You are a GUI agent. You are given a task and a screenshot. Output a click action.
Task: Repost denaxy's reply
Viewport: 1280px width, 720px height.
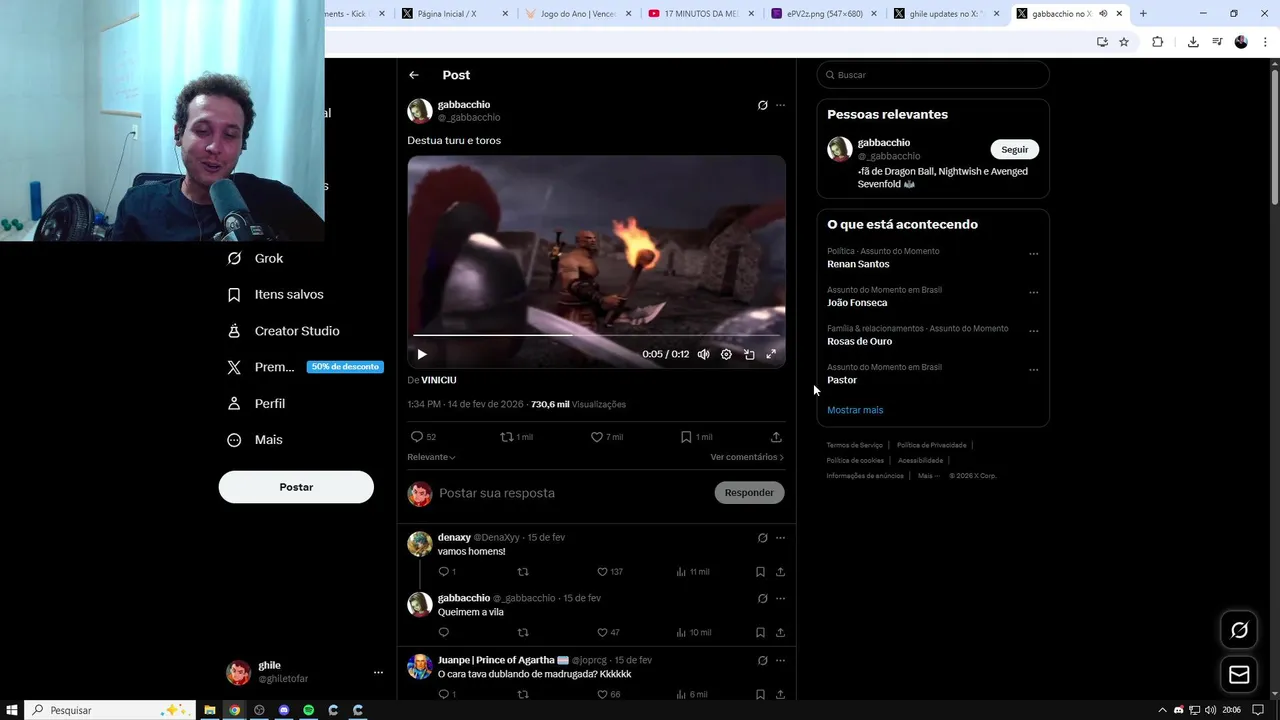(x=523, y=572)
